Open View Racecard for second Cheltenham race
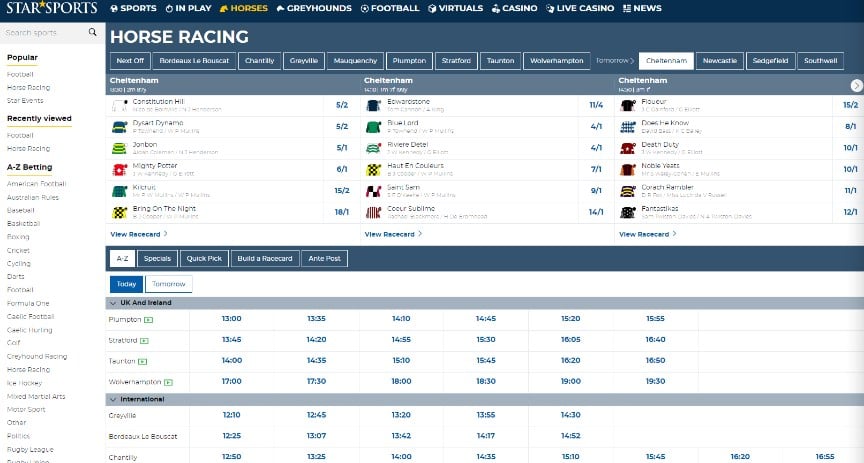The image size is (864, 463). [x=393, y=234]
